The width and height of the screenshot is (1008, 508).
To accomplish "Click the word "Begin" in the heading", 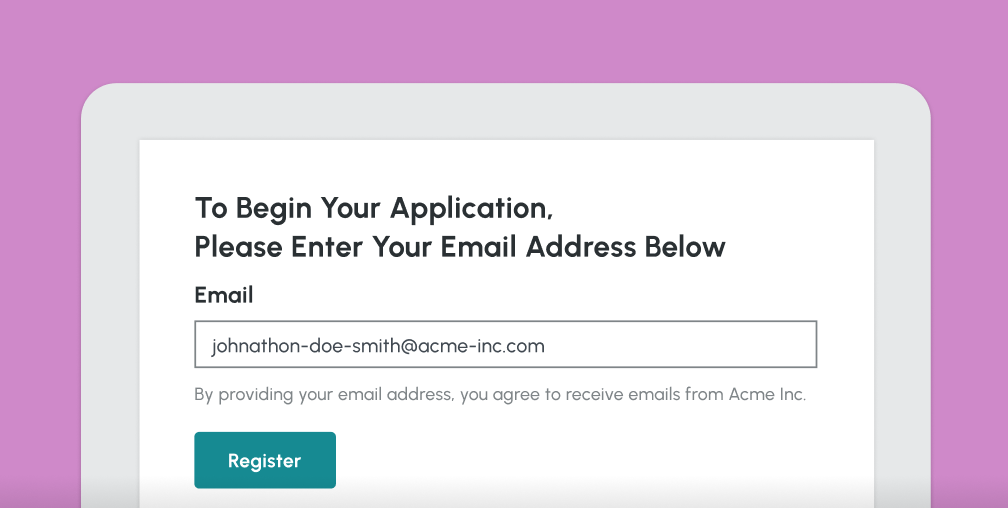I will (x=274, y=208).
